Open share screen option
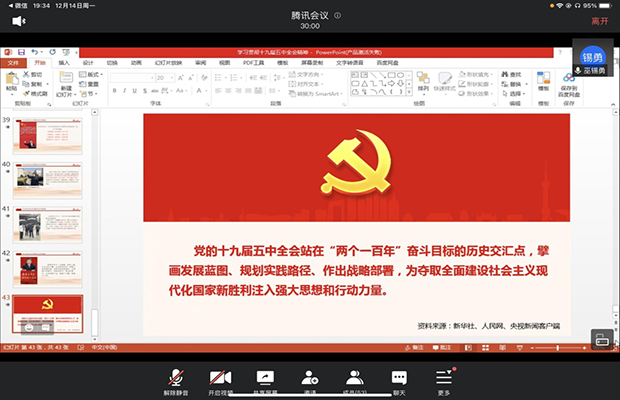The image size is (620, 400). (x=265, y=378)
